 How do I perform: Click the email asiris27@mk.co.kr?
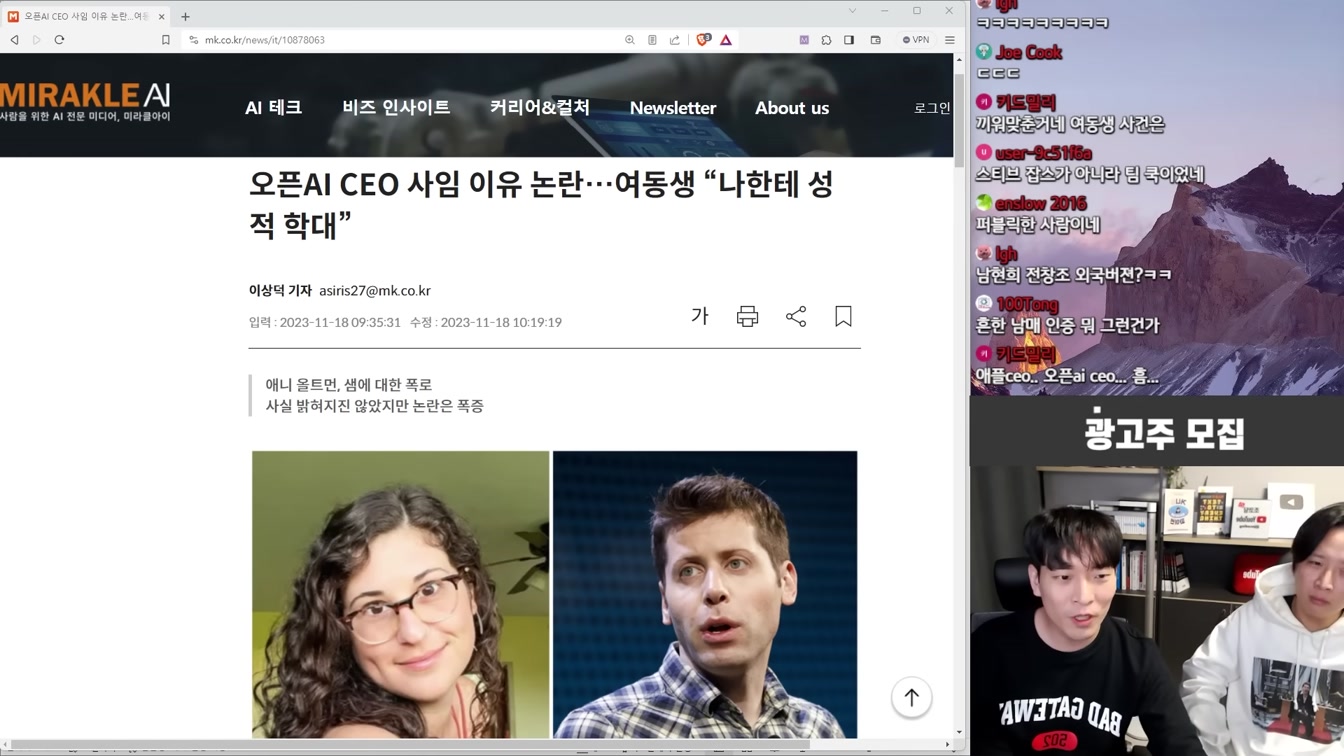[375, 290]
